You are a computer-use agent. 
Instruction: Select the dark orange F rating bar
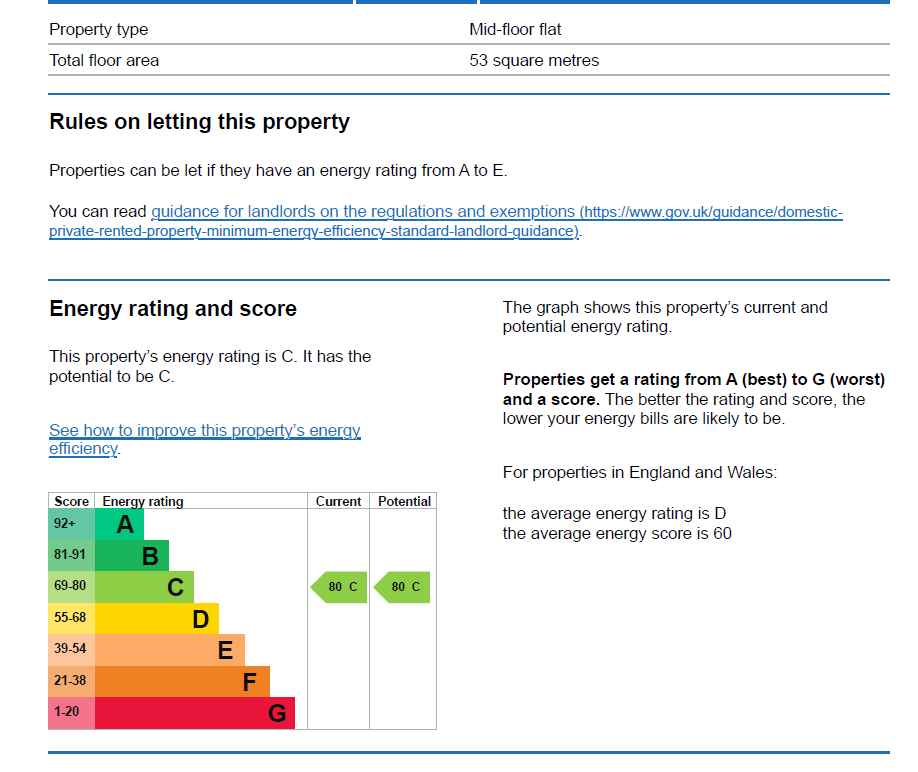click(182, 681)
